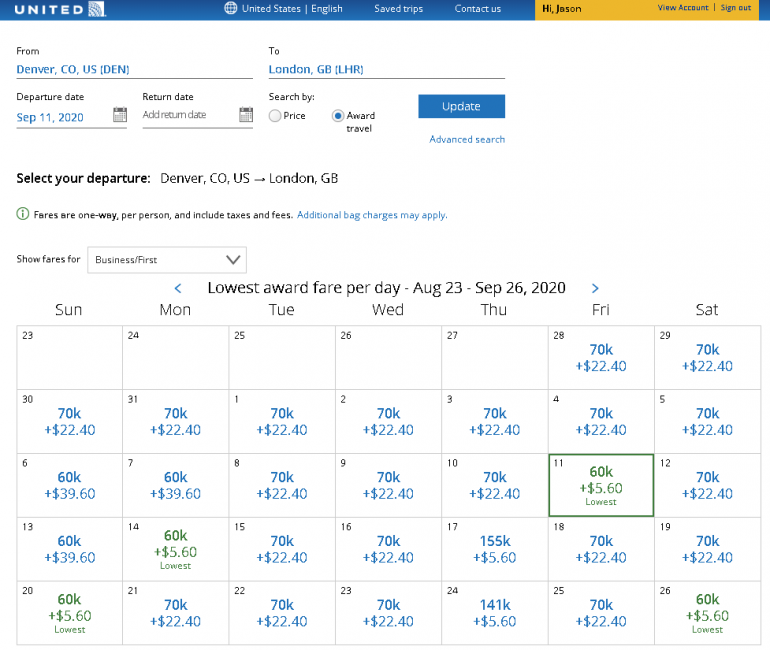Screen dimensions: 770x650
Task: Select Sep 14 lowest fare 60k cell
Action: tap(175, 548)
